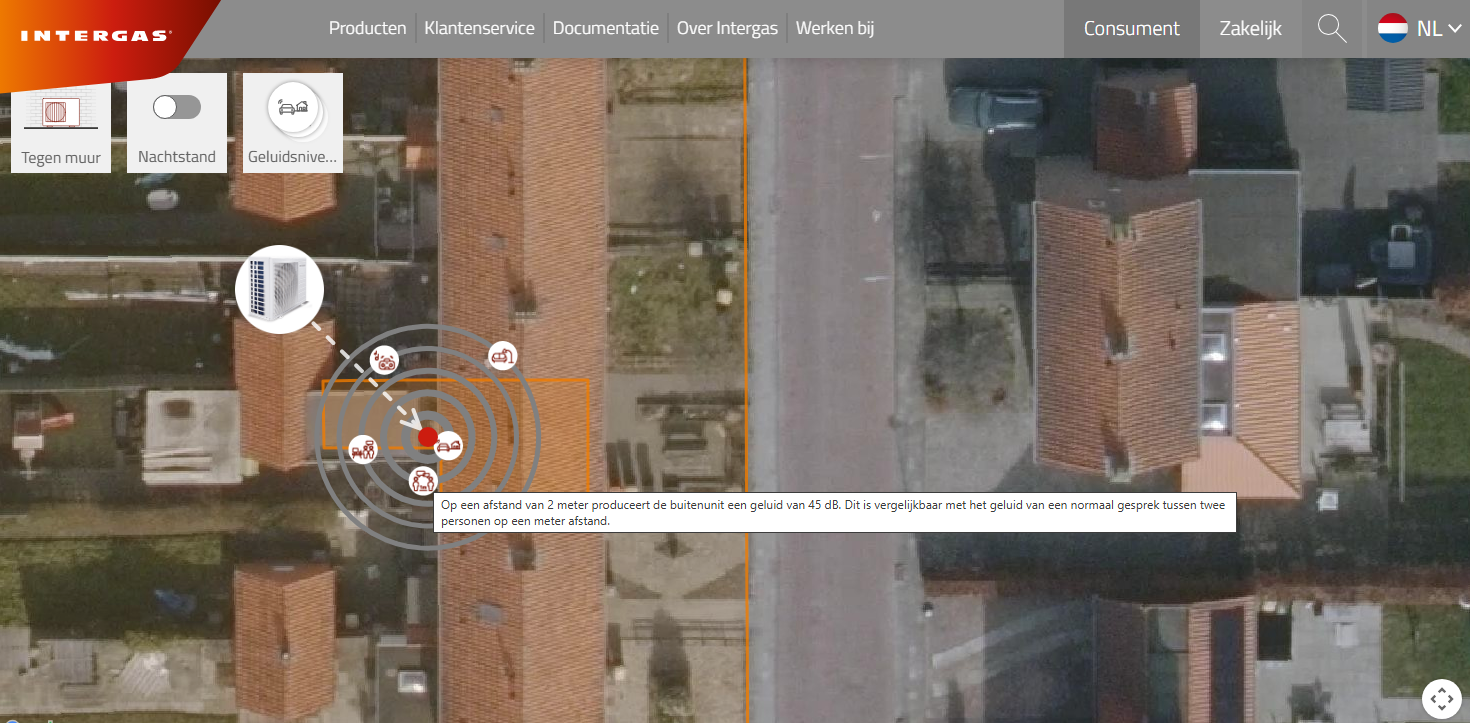The image size is (1470, 723).
Task: Expand the NL language dropdown
Action: (1419, 28)
